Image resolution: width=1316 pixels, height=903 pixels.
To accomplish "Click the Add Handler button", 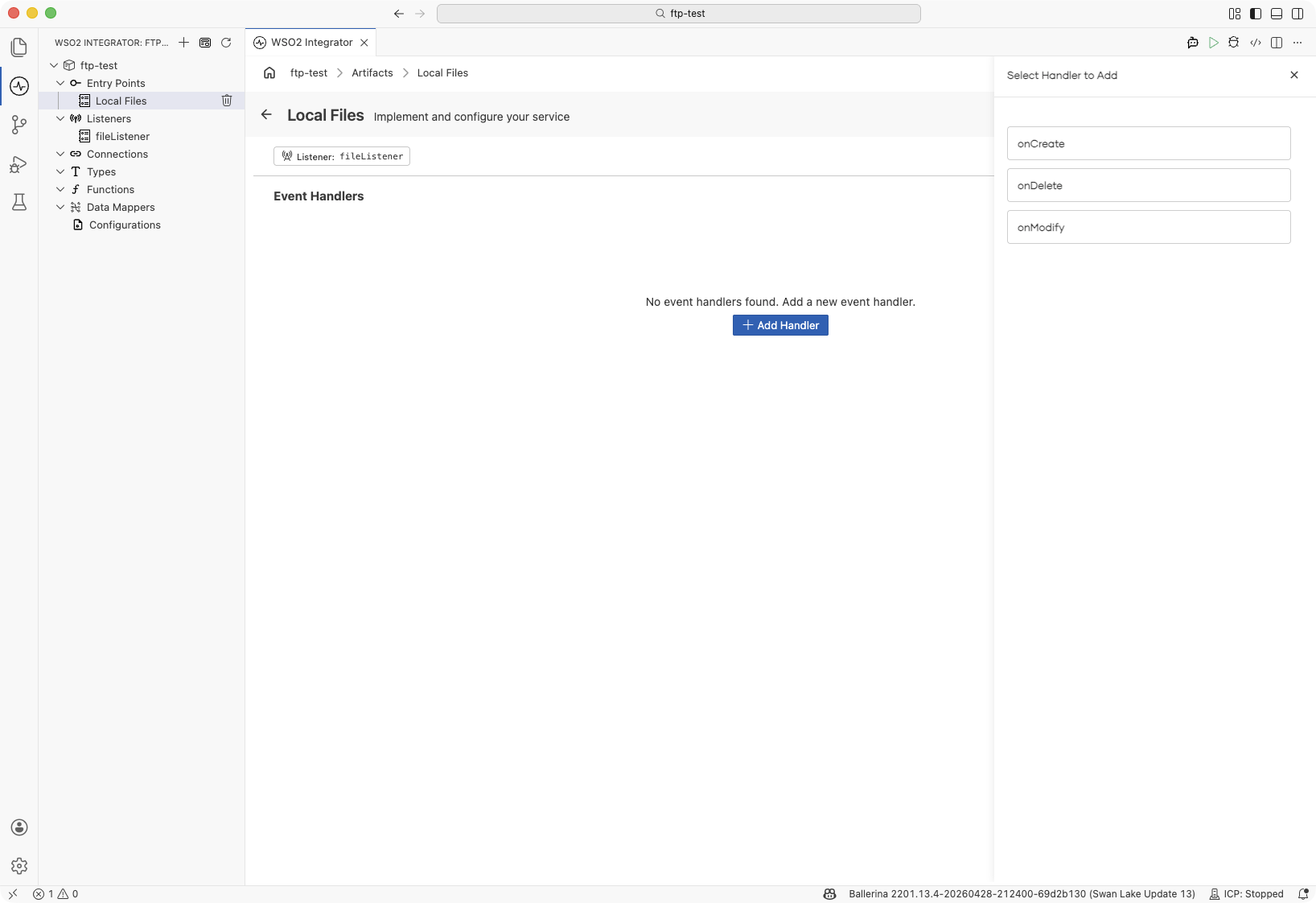I will pyautogui.click(x=780, y=325).
